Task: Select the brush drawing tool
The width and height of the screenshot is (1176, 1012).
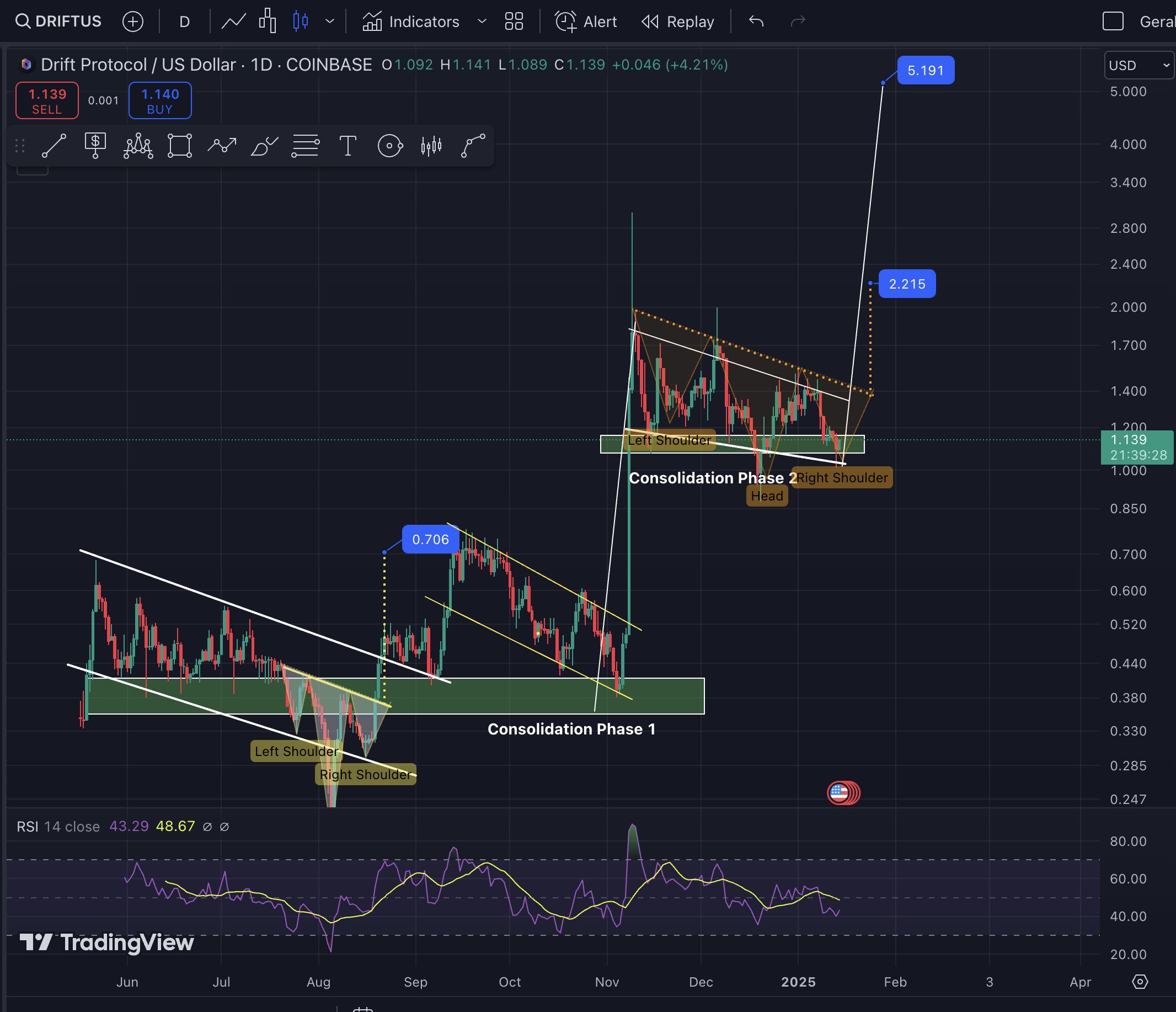Action: click(x=264, y=146)
